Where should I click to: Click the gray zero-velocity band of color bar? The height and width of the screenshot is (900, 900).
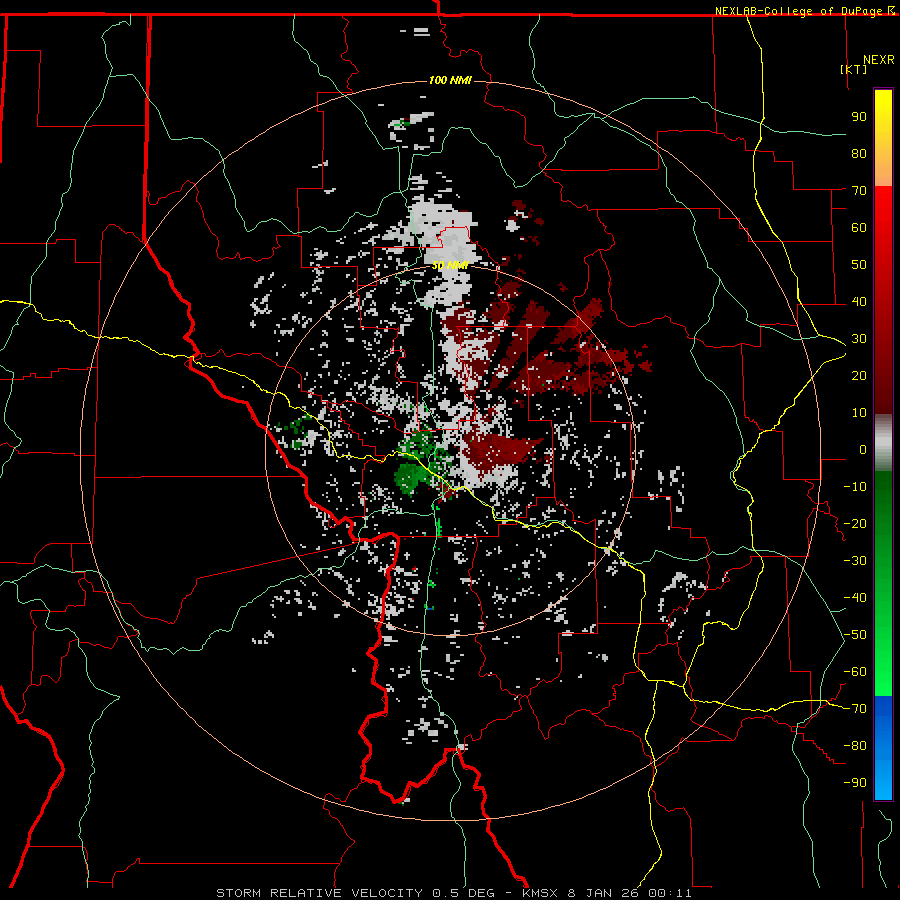pos(883,443)
